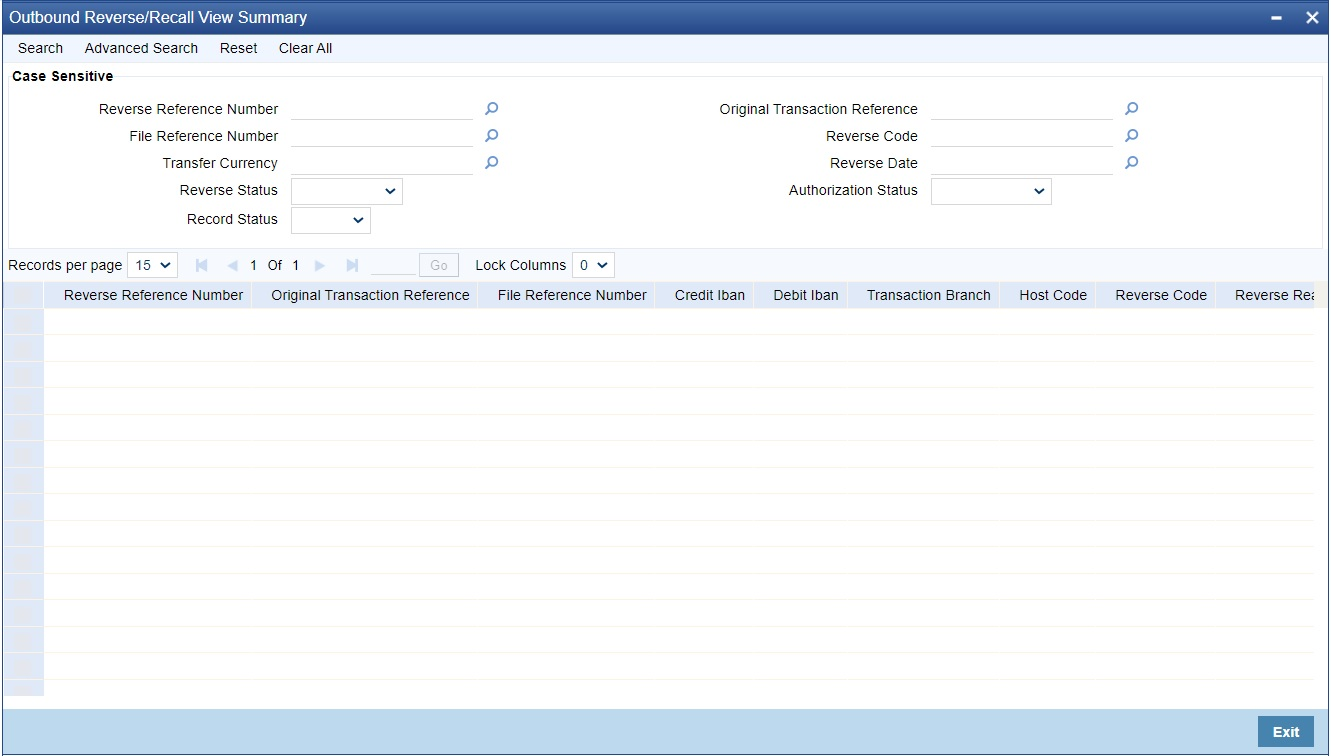Open lookup for Original Transaction Reference

1131,109
